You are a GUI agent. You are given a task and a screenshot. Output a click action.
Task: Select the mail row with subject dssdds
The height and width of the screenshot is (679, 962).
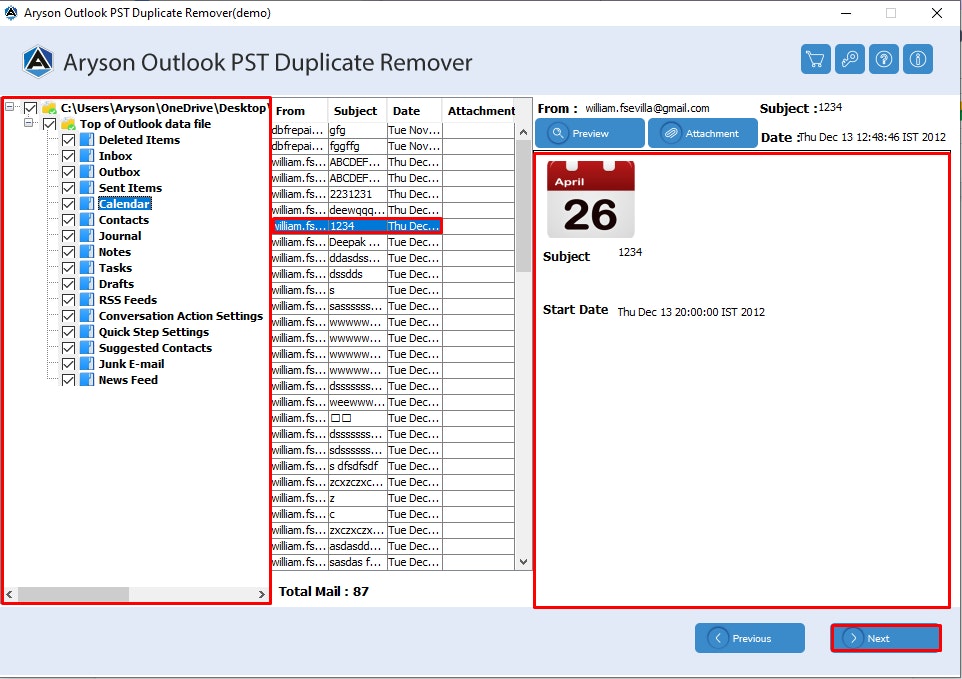point(393,274)
